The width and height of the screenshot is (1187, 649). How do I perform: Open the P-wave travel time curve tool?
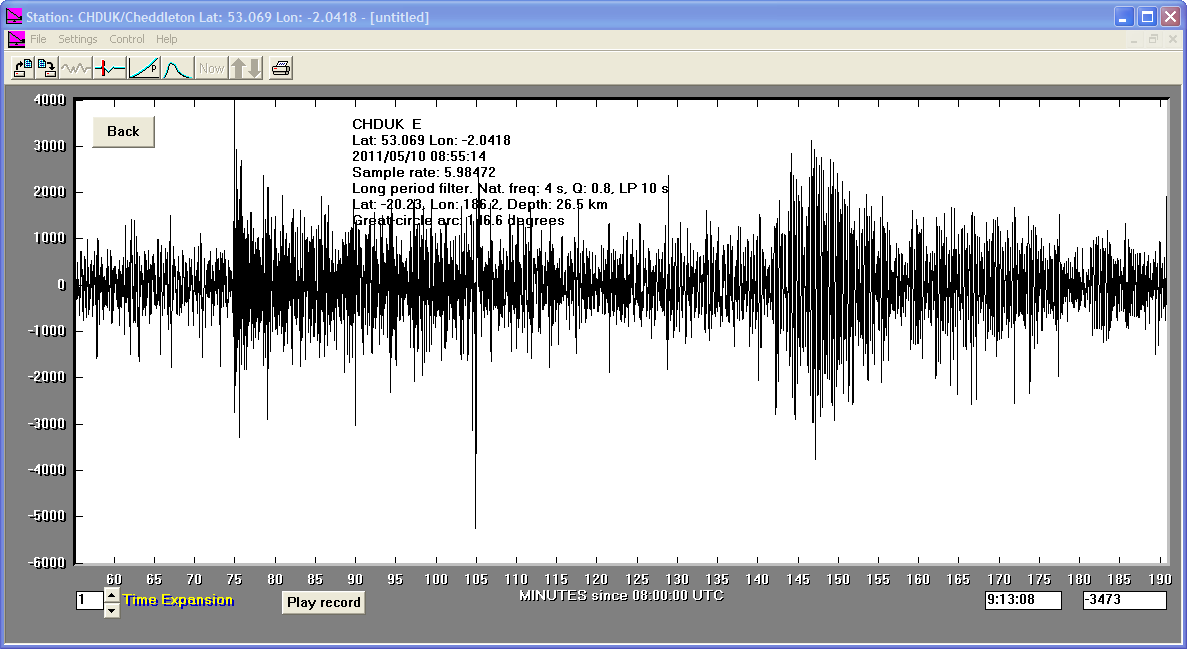coord(144,68)
